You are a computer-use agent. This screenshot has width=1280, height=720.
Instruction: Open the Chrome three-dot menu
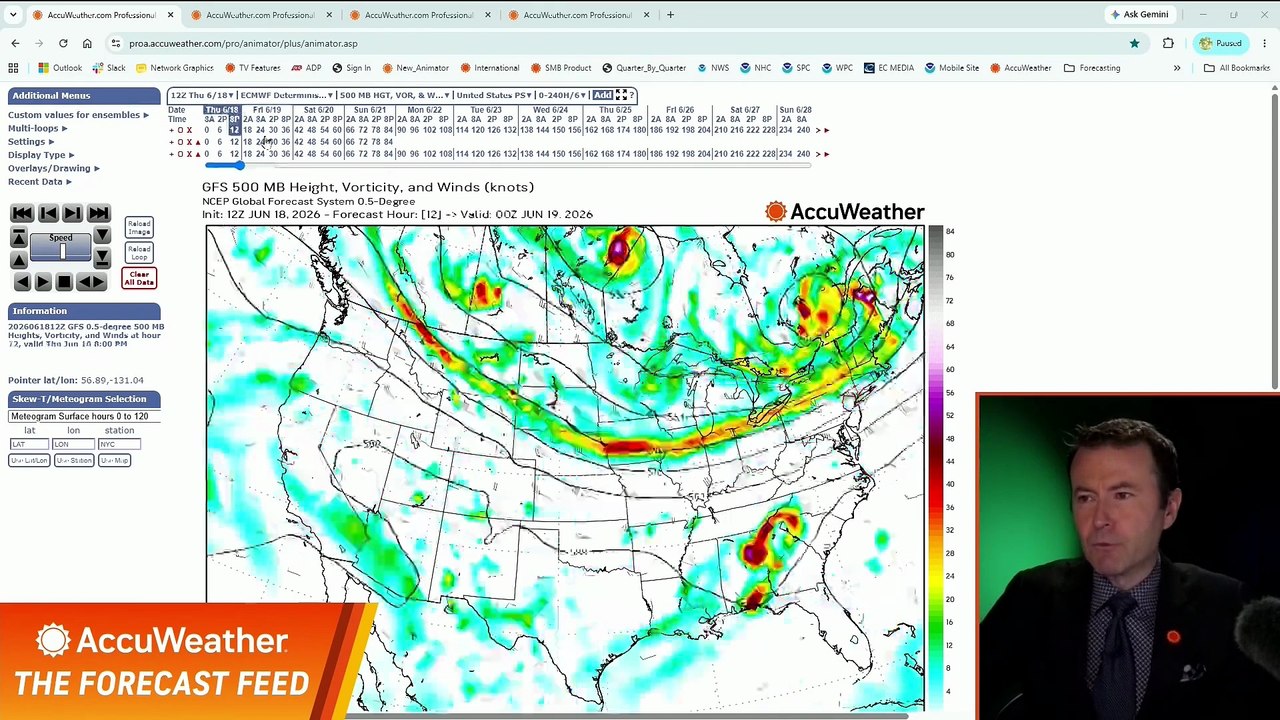pyautogui.click(x=1264, y=43)
